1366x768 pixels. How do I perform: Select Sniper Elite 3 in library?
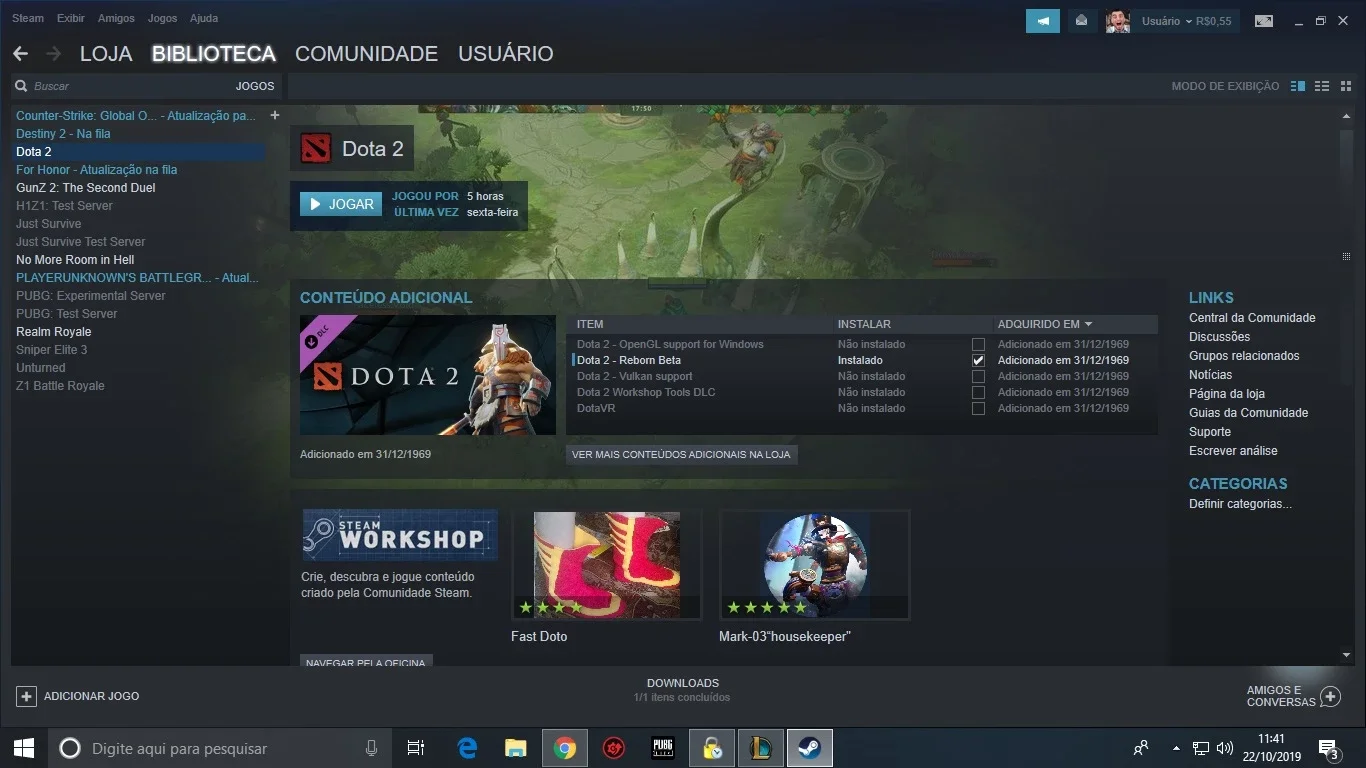52,350
